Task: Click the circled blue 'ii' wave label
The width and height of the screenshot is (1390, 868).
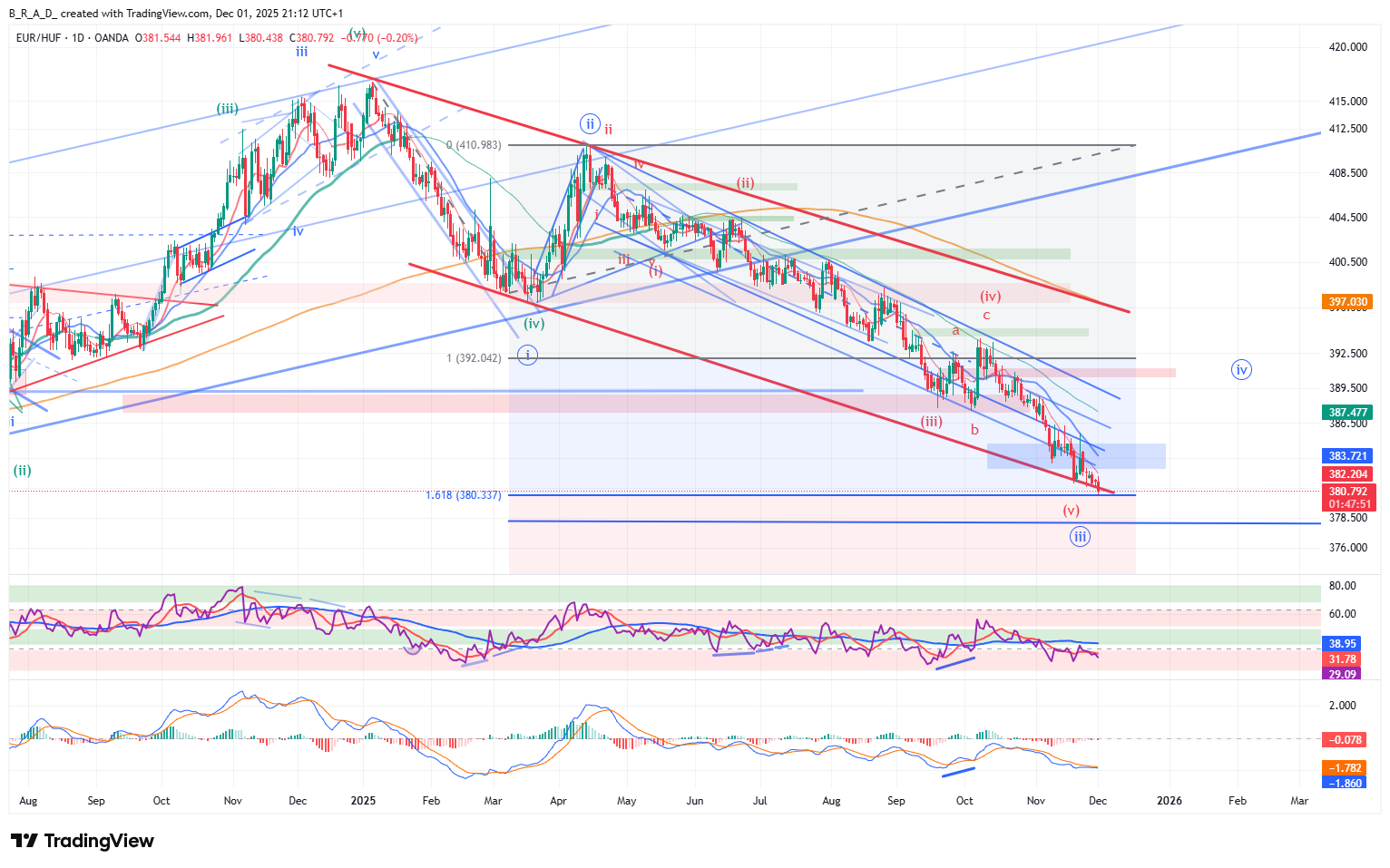Action: (590, 124)
